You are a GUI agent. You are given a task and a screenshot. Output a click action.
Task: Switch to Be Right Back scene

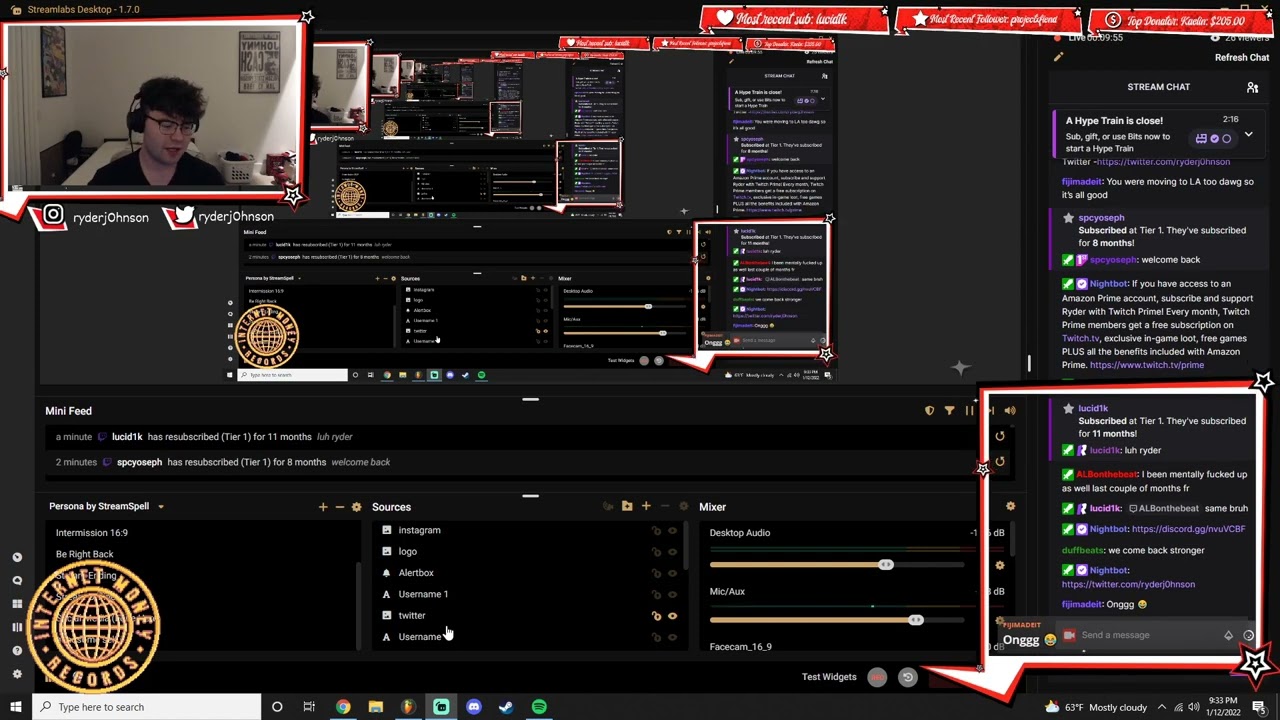(x=85, y=554)
